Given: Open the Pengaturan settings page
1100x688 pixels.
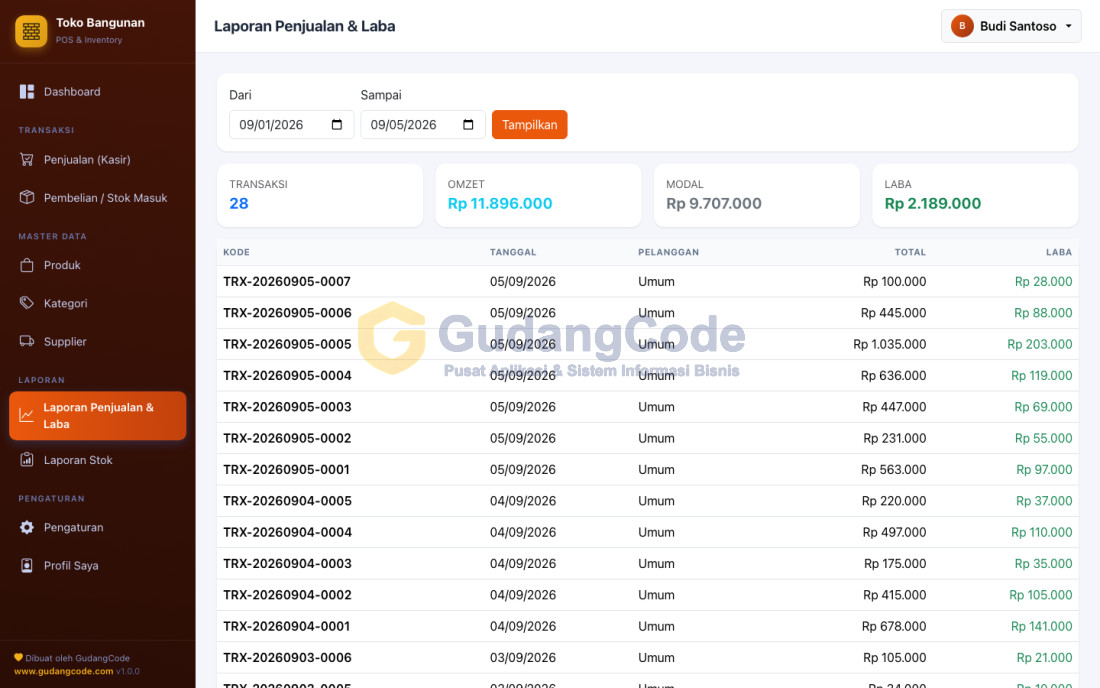Looking at the screenshot, I should coord(98,527).
